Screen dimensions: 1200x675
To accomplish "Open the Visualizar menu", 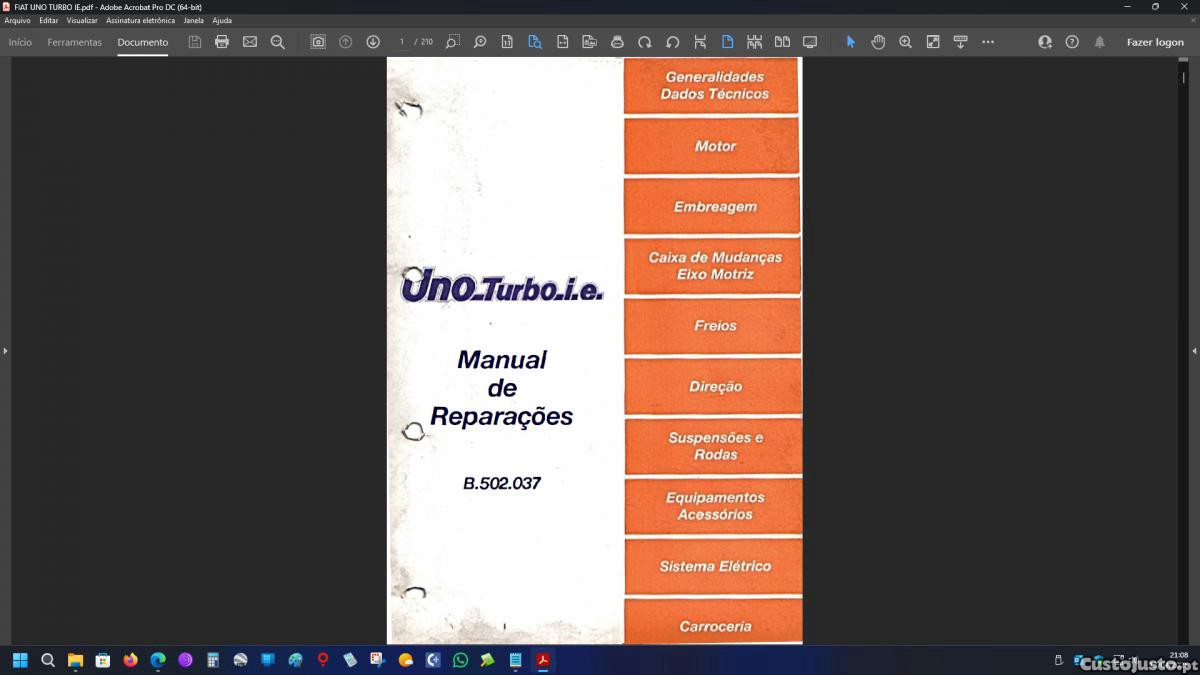I will pos(82,20).
